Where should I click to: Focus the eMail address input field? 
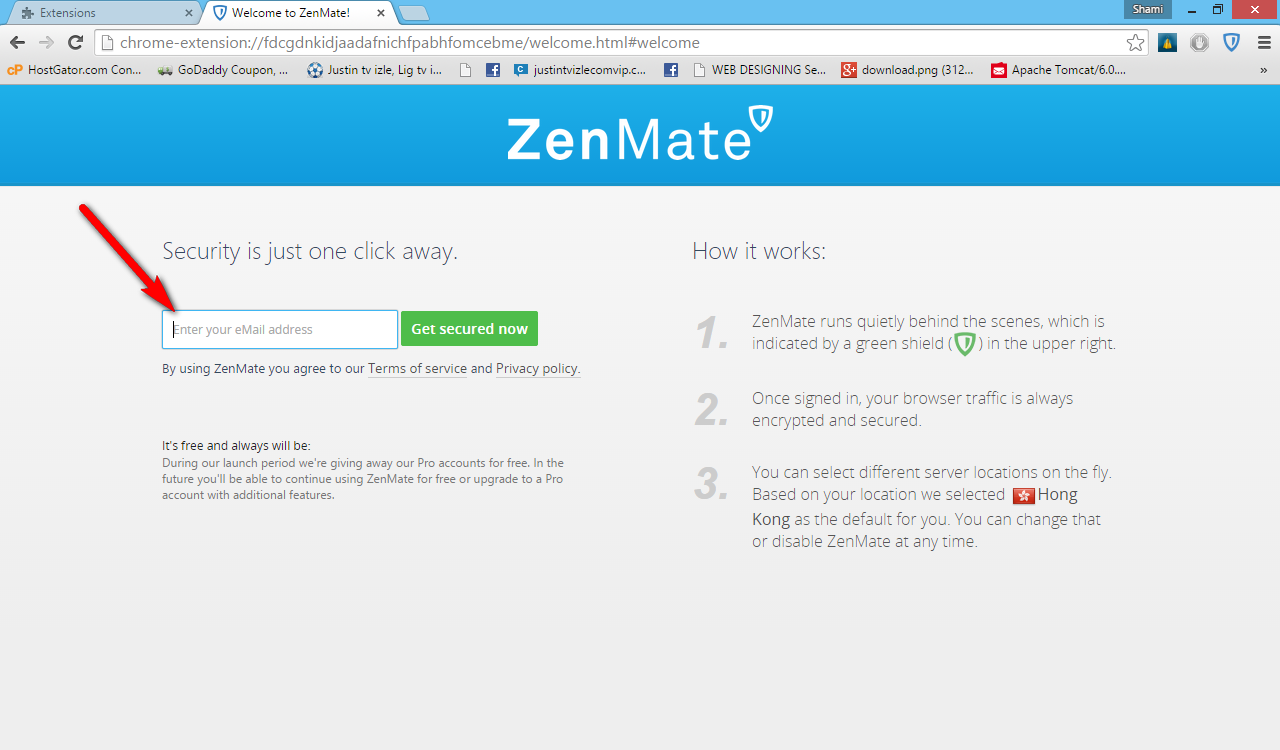280,329
